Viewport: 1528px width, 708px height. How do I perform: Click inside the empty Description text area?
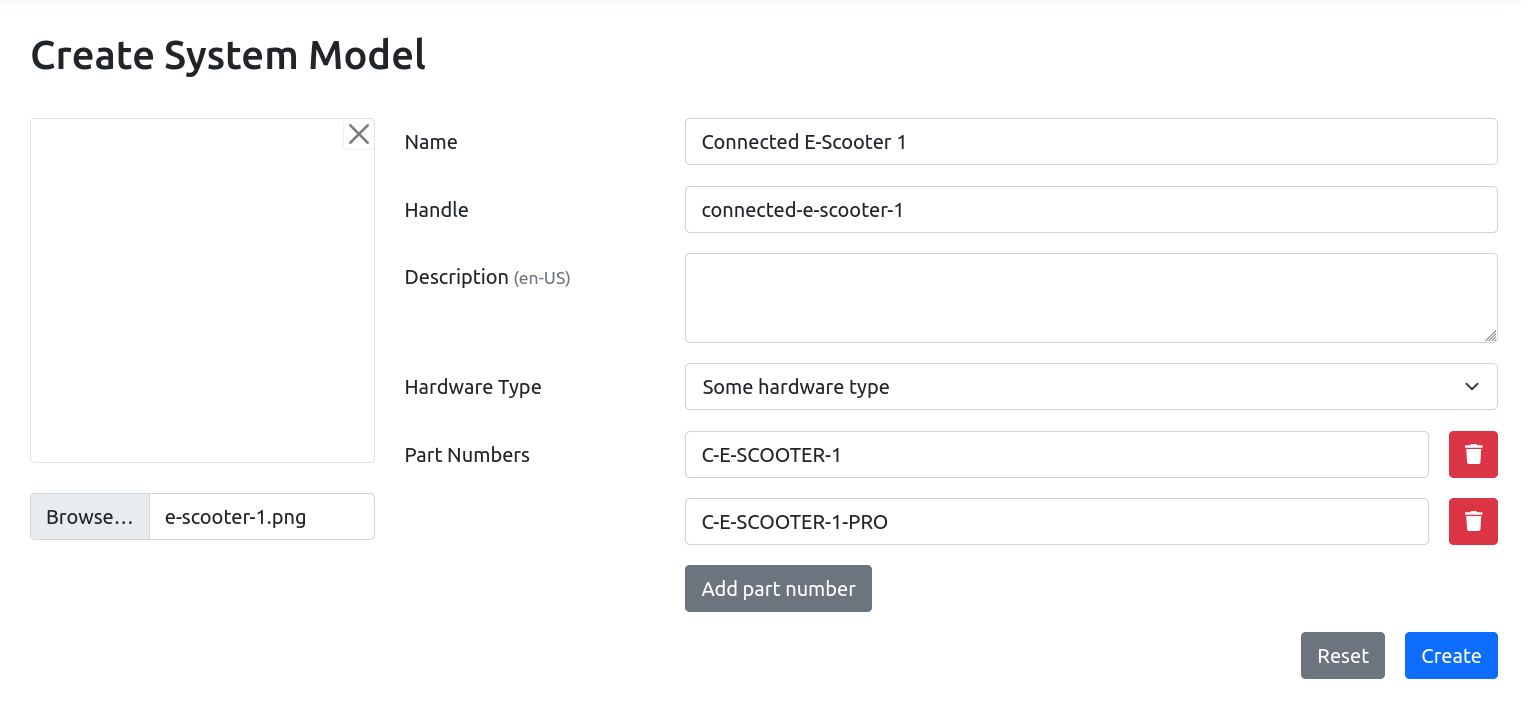pyautogui.click(x=1091, y=297)
